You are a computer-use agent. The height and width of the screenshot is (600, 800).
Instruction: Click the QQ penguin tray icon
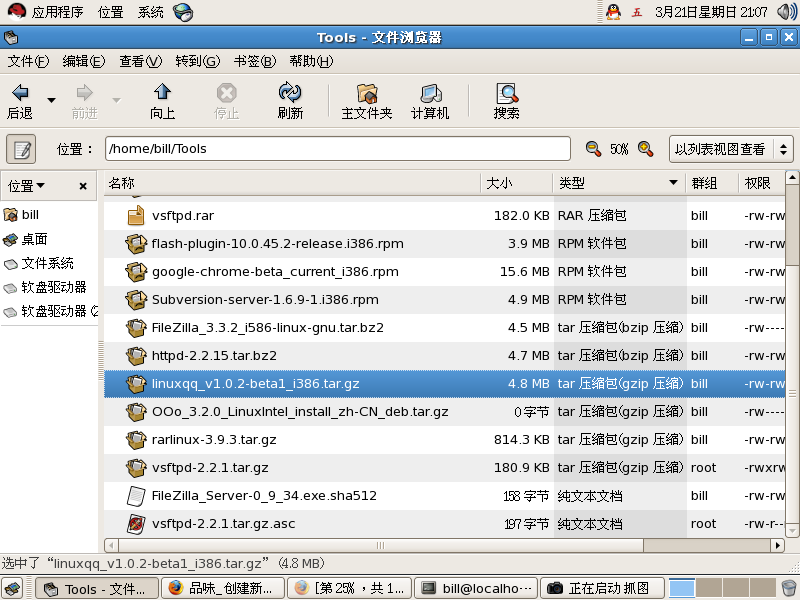(x=613, y=12)
